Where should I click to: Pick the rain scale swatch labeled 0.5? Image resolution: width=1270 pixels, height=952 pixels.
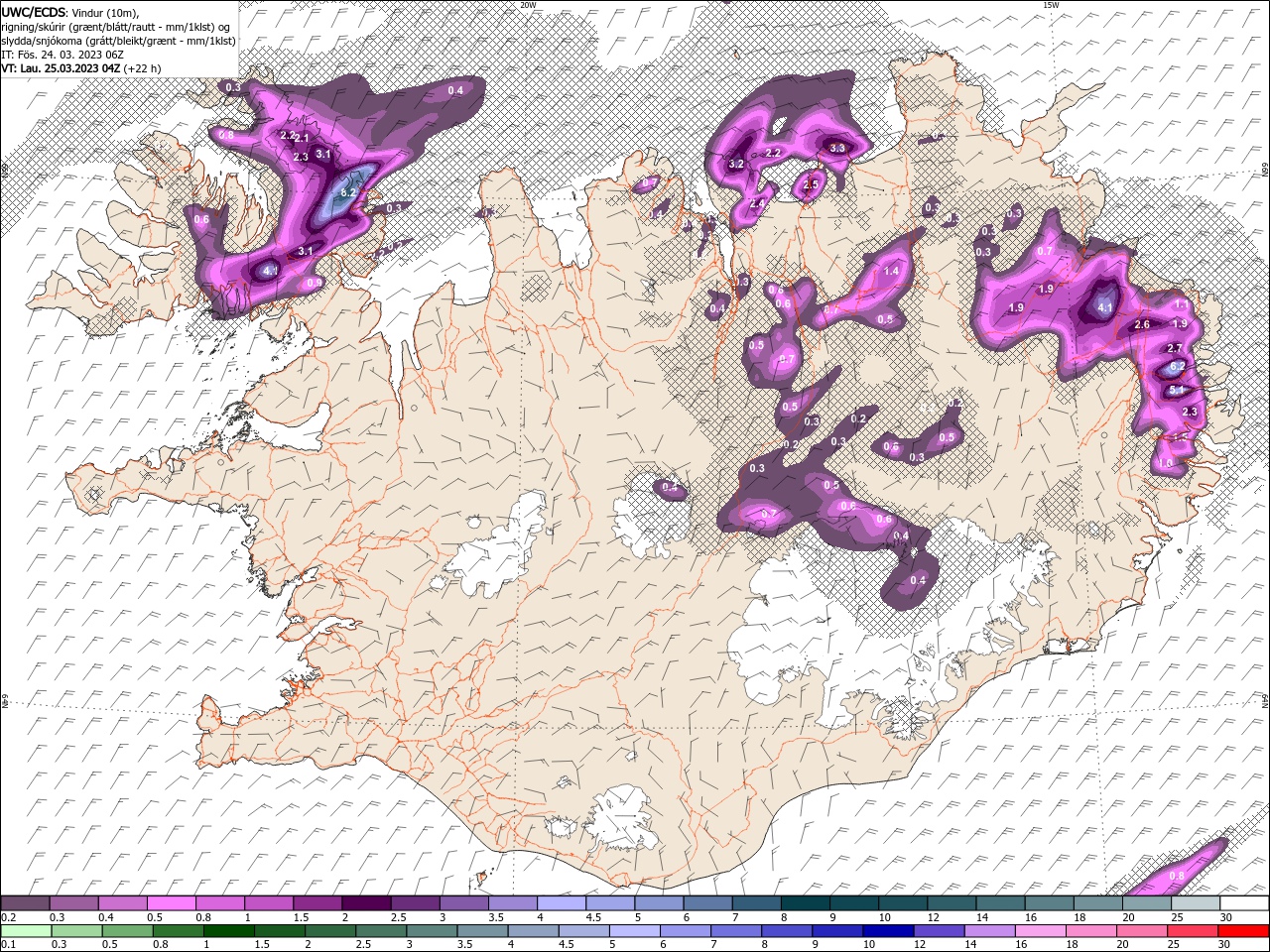[127, 930]
